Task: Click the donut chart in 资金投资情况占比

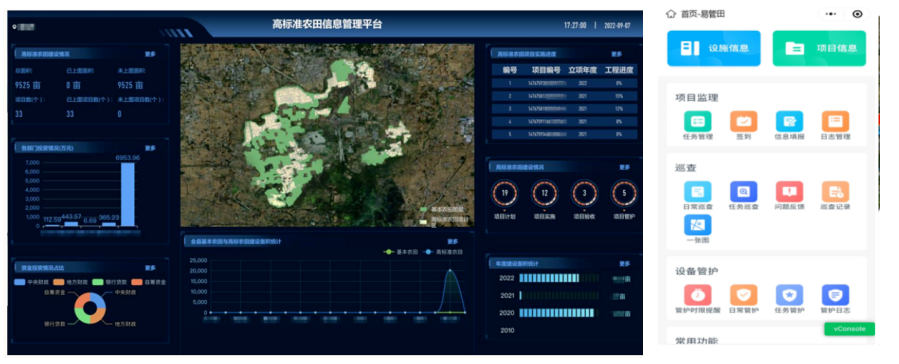Action: pyautogui.click(x=90, y=308)
